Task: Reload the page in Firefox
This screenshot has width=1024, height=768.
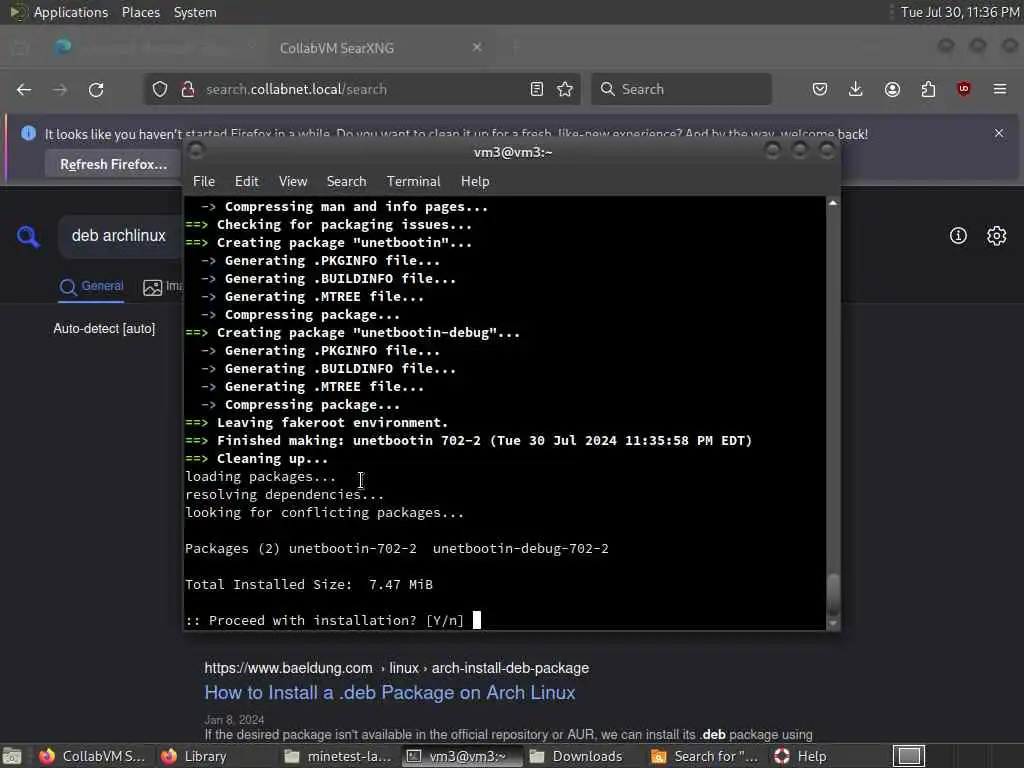Action: click(x=96, y=89)
